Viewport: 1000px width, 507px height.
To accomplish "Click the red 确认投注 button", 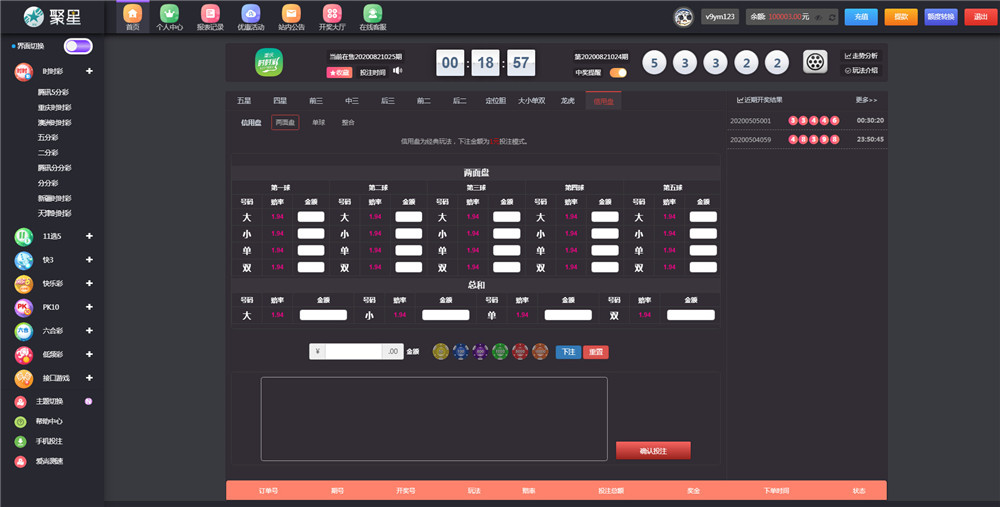I will click(x=653, y=451).
